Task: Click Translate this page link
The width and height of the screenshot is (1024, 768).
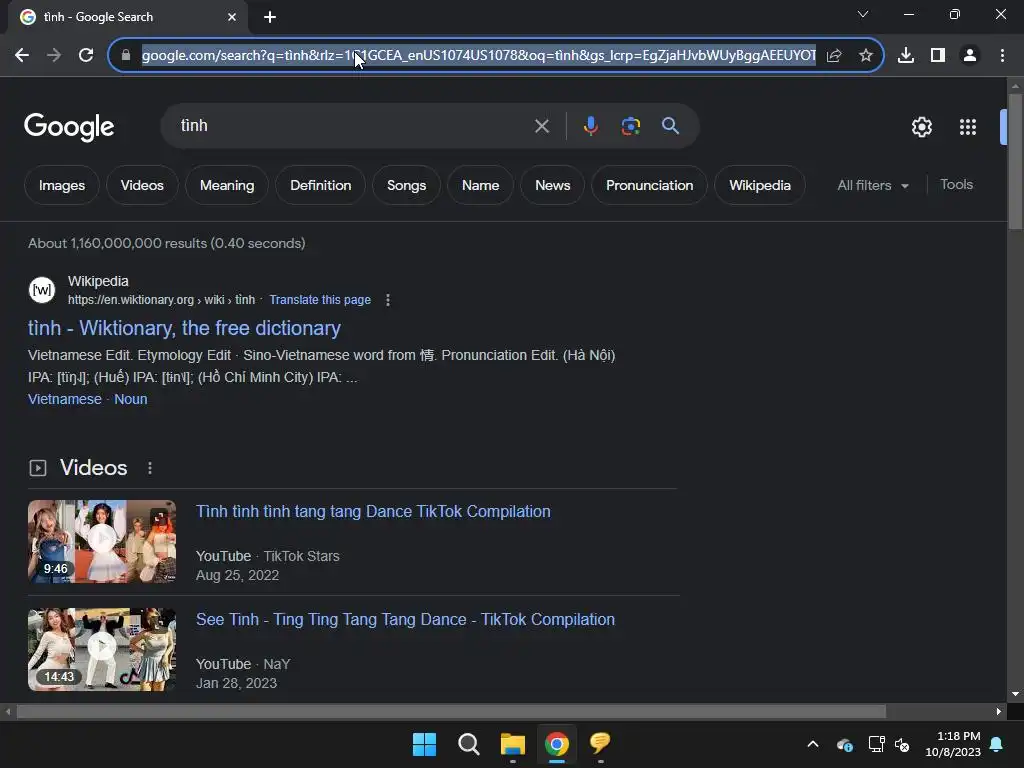Action: coord(320,300)
